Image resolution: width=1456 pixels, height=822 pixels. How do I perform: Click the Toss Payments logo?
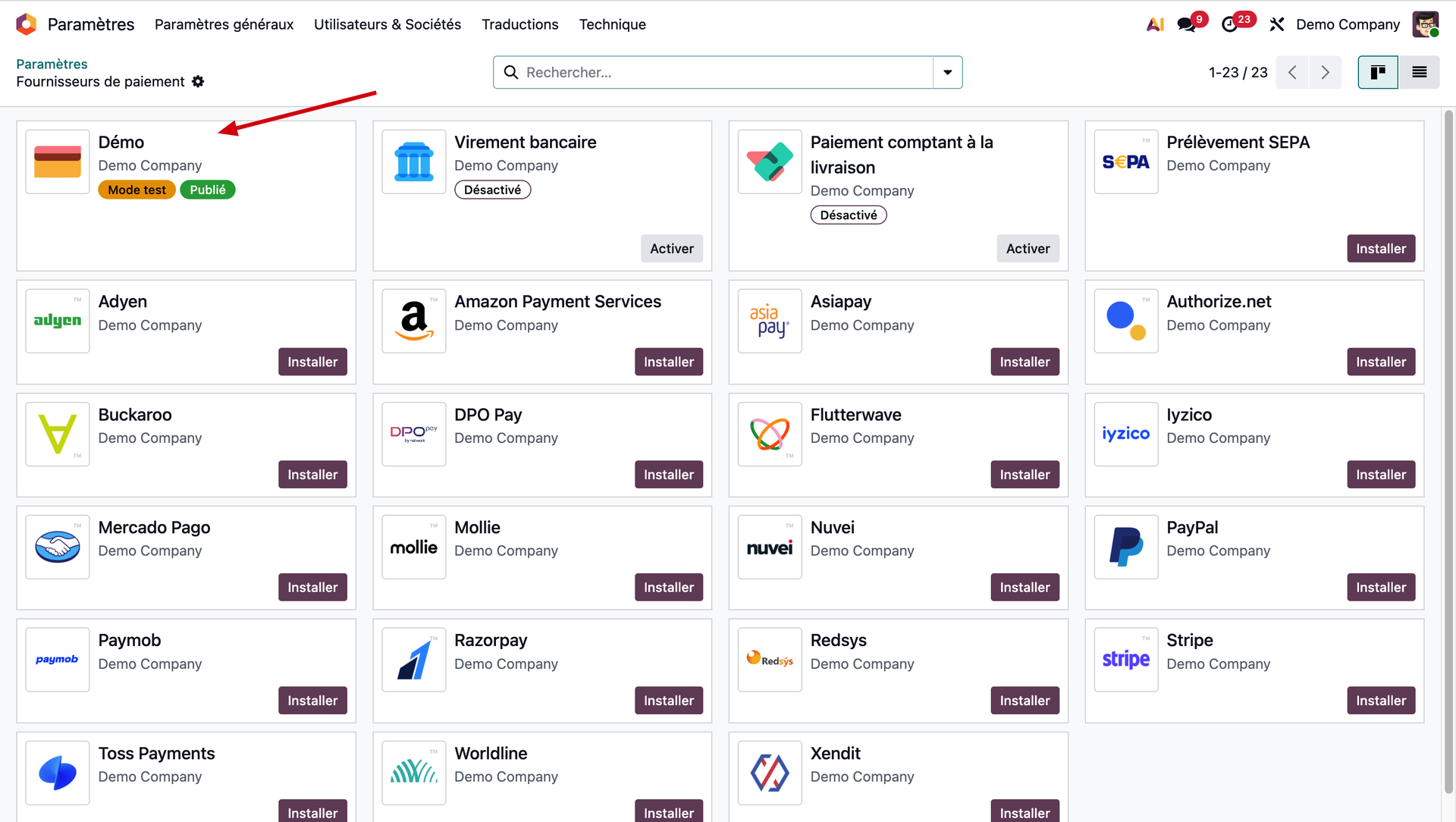pos(58,773)
